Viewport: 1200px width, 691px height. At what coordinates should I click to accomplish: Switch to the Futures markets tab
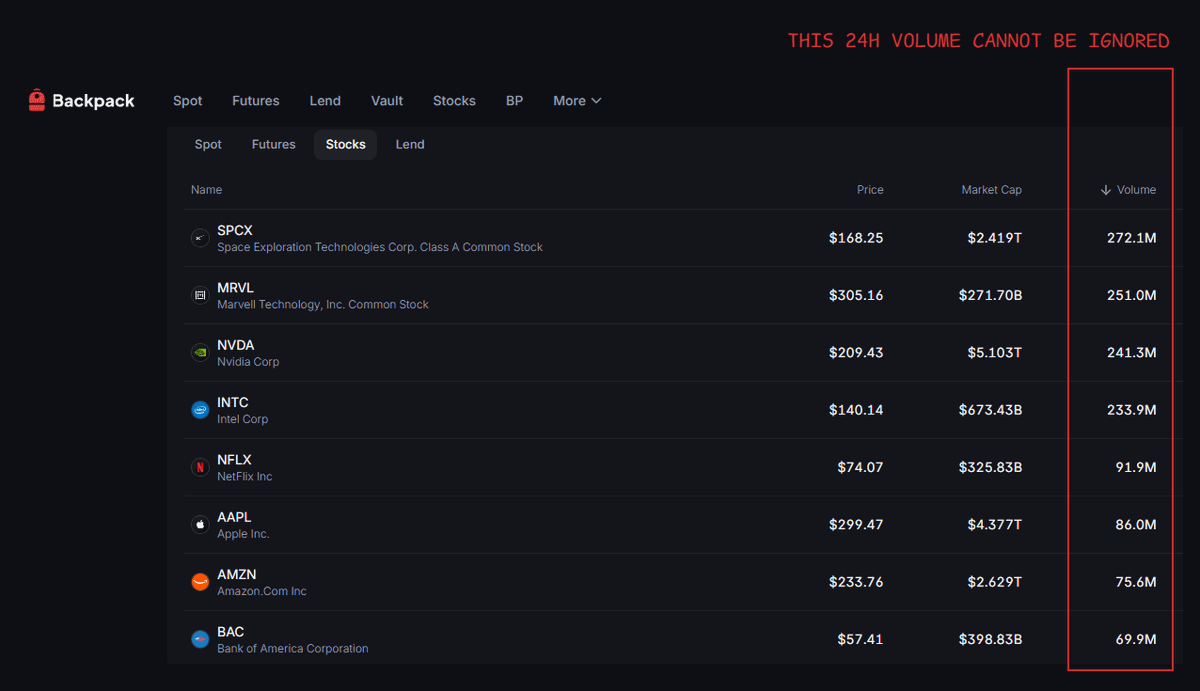pyautogui.click(x=273, y=144)
